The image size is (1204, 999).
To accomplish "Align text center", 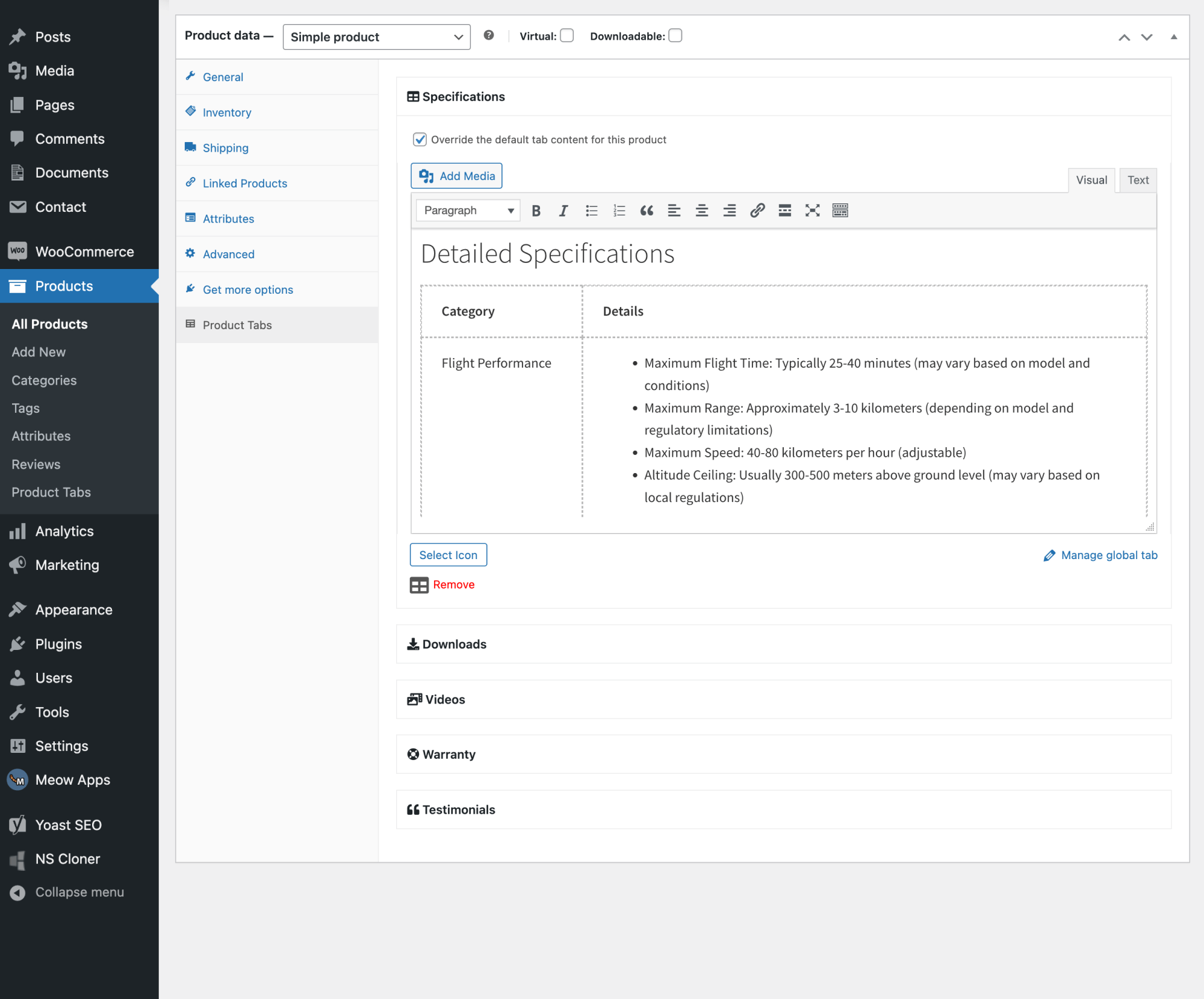I will tap(701, 210).
